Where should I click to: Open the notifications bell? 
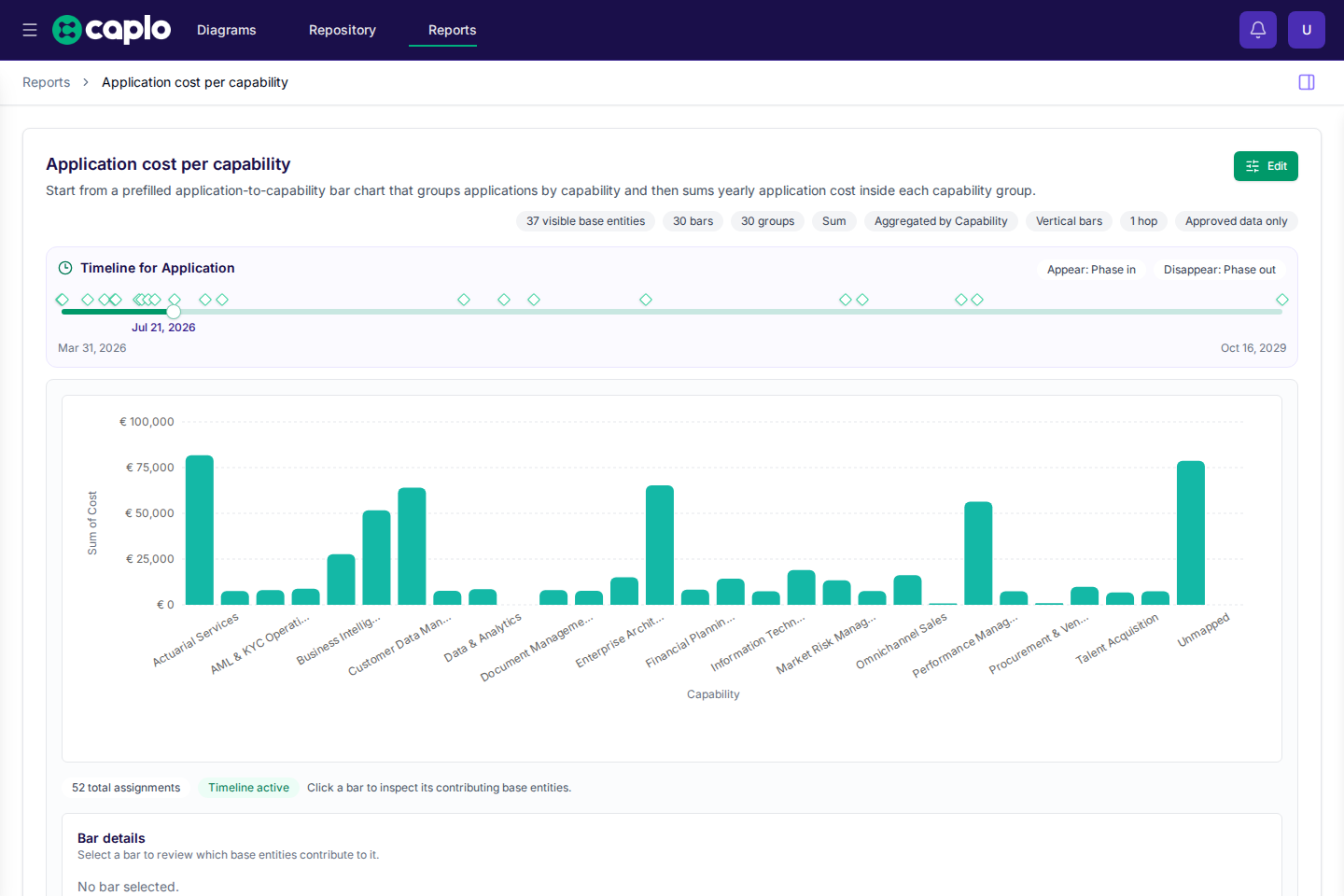1258,30
